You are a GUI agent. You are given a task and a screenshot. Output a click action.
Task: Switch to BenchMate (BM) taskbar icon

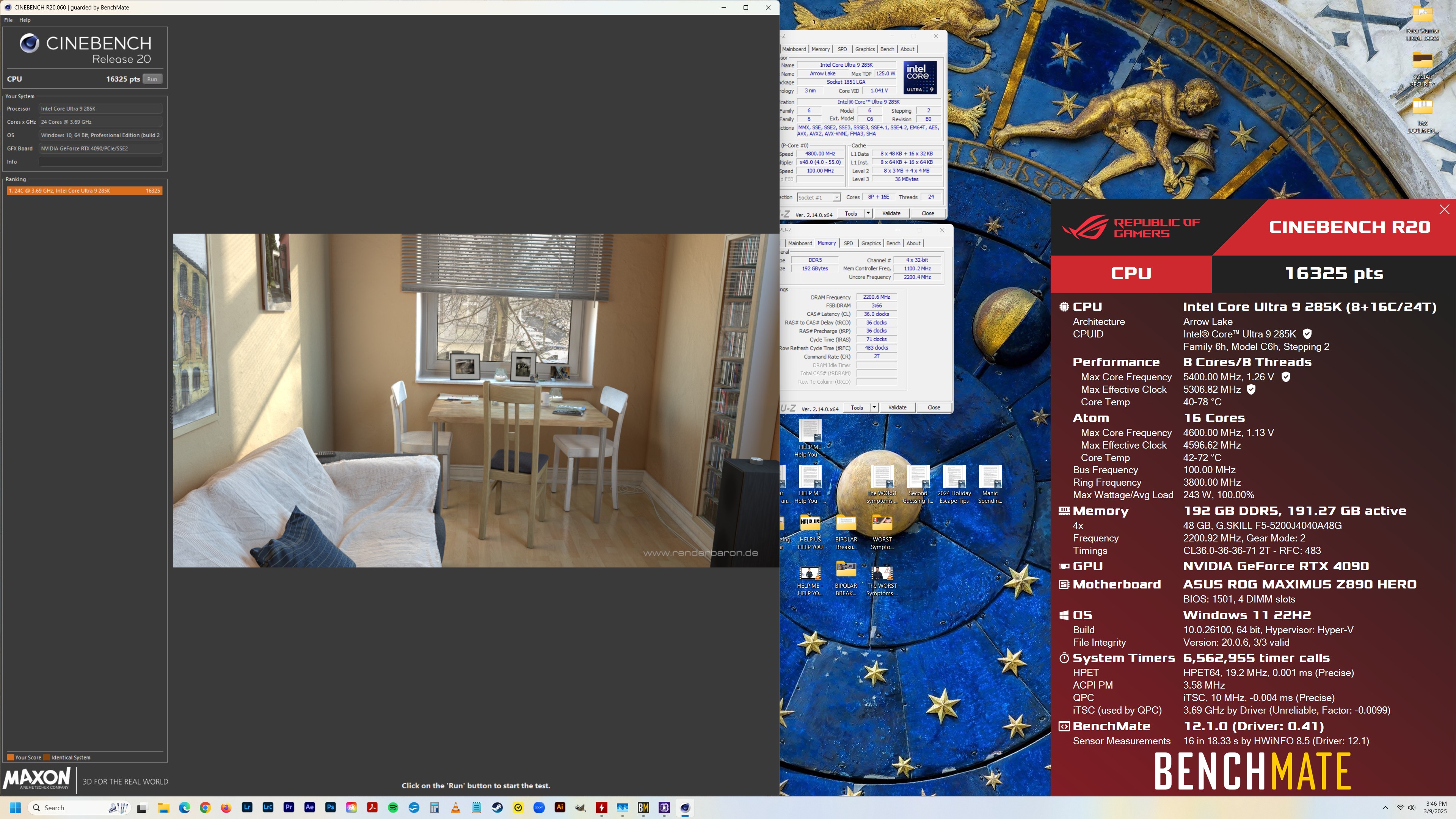(643, 808)
